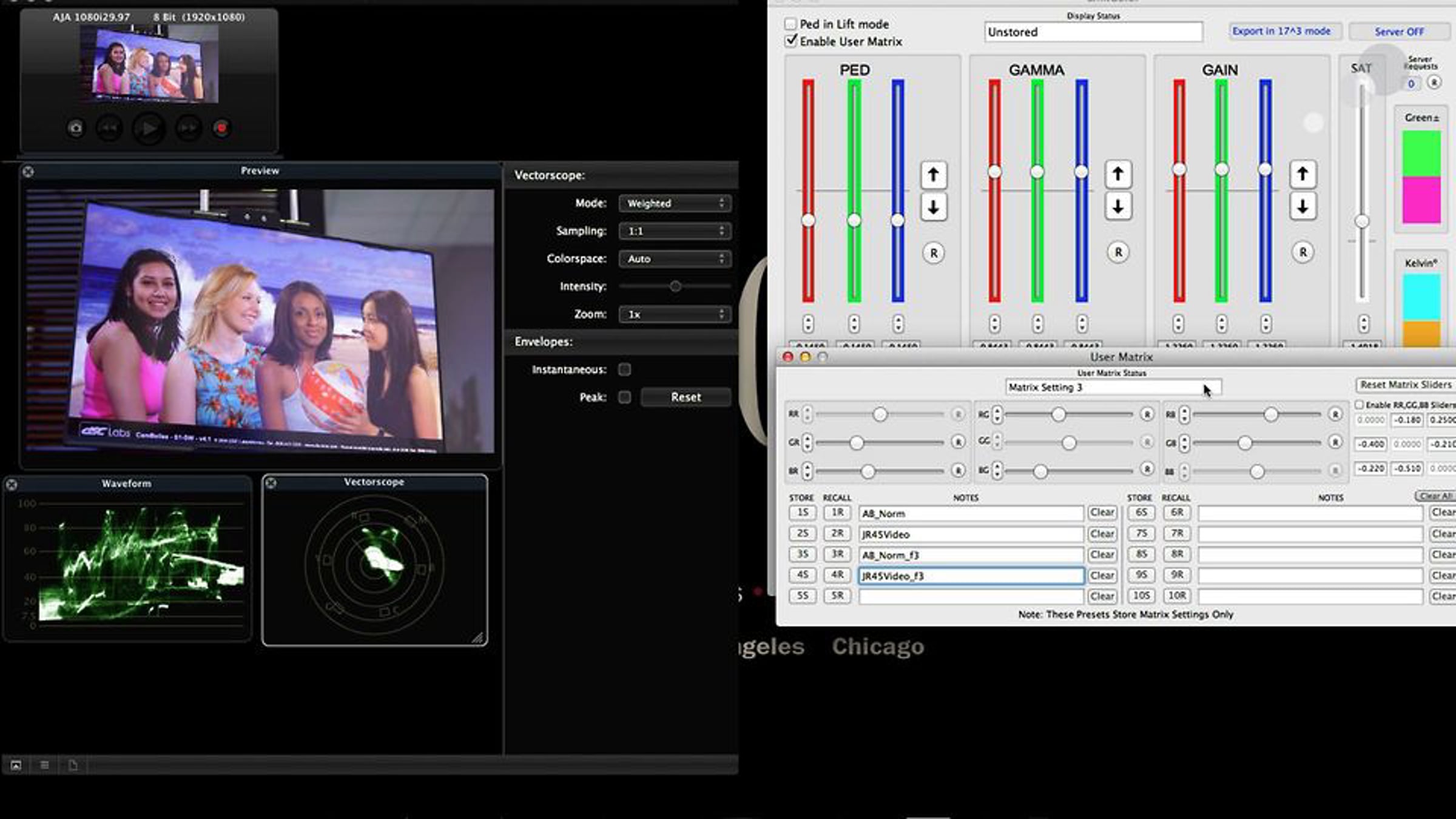The width and height of the screenshot is (1456, 819).
Task: Click the Envelopes Reset button
Action: (x=686, y=397)
